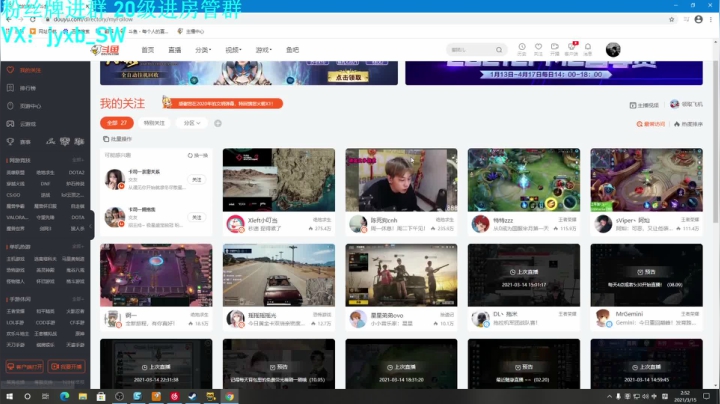Viewport: 720px width, 404px height.
Task: Open the 客户端 icon with red badge
Action: pos(571,50)
